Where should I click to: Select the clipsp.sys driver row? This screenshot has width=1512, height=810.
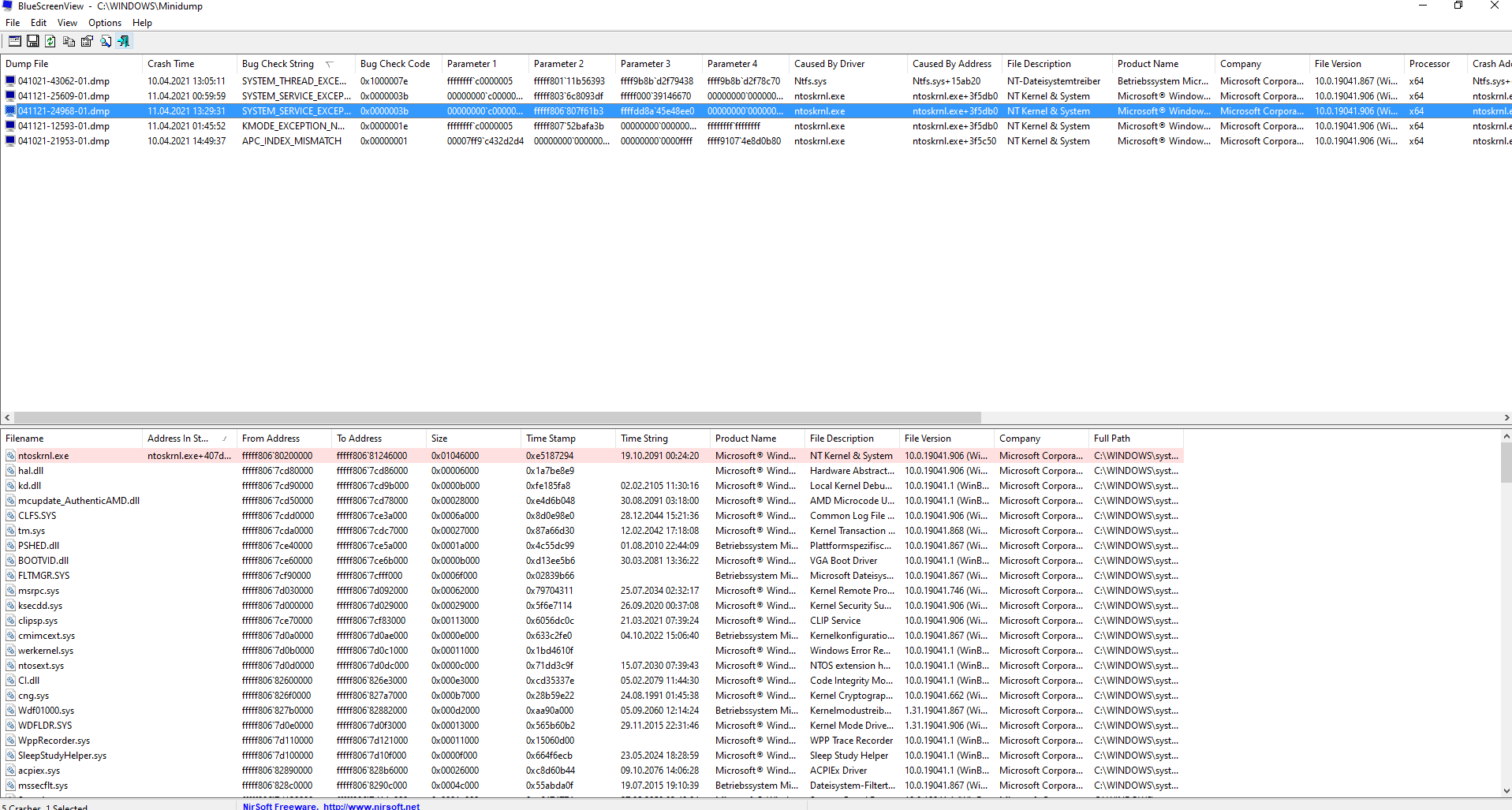click(x=592, y=621)
